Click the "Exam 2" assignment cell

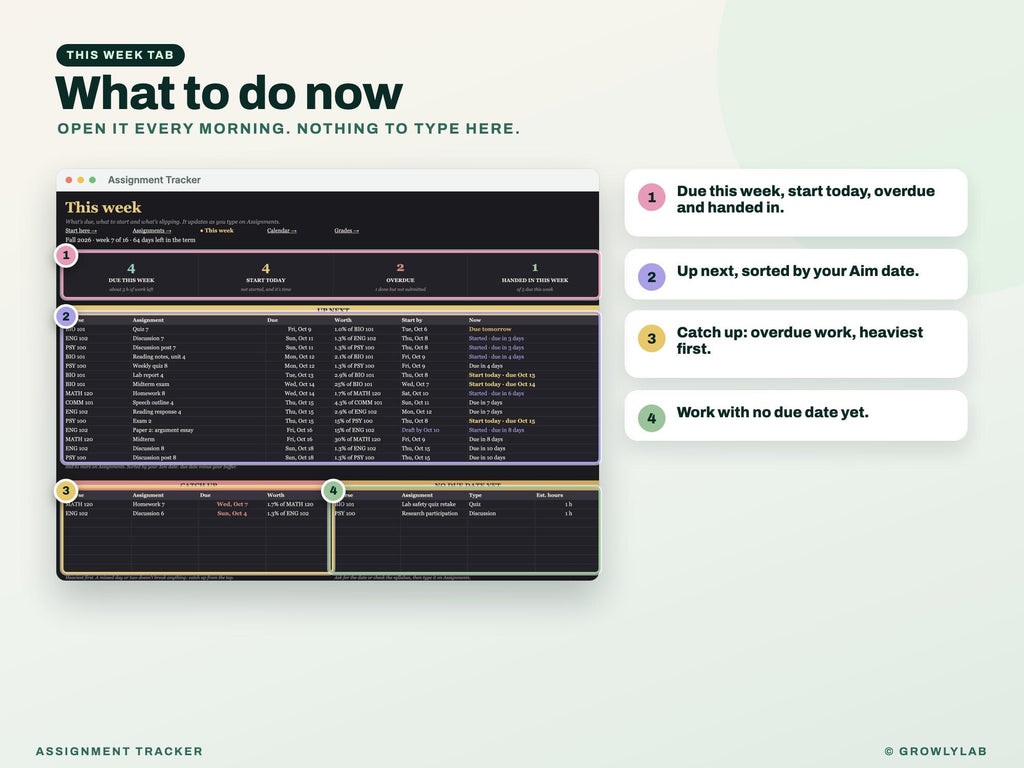[142, 421]
